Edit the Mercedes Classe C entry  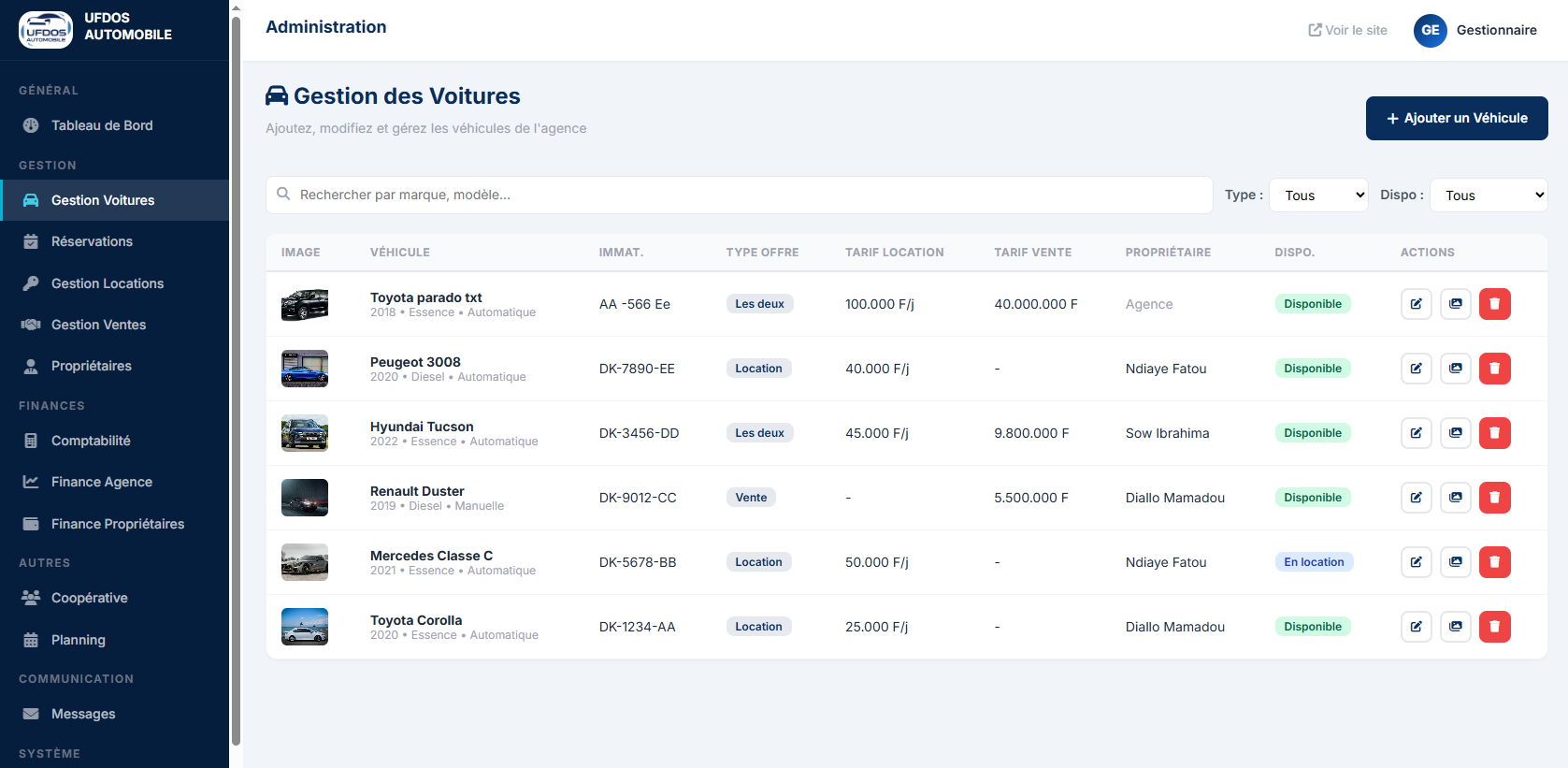point(1416,562)
